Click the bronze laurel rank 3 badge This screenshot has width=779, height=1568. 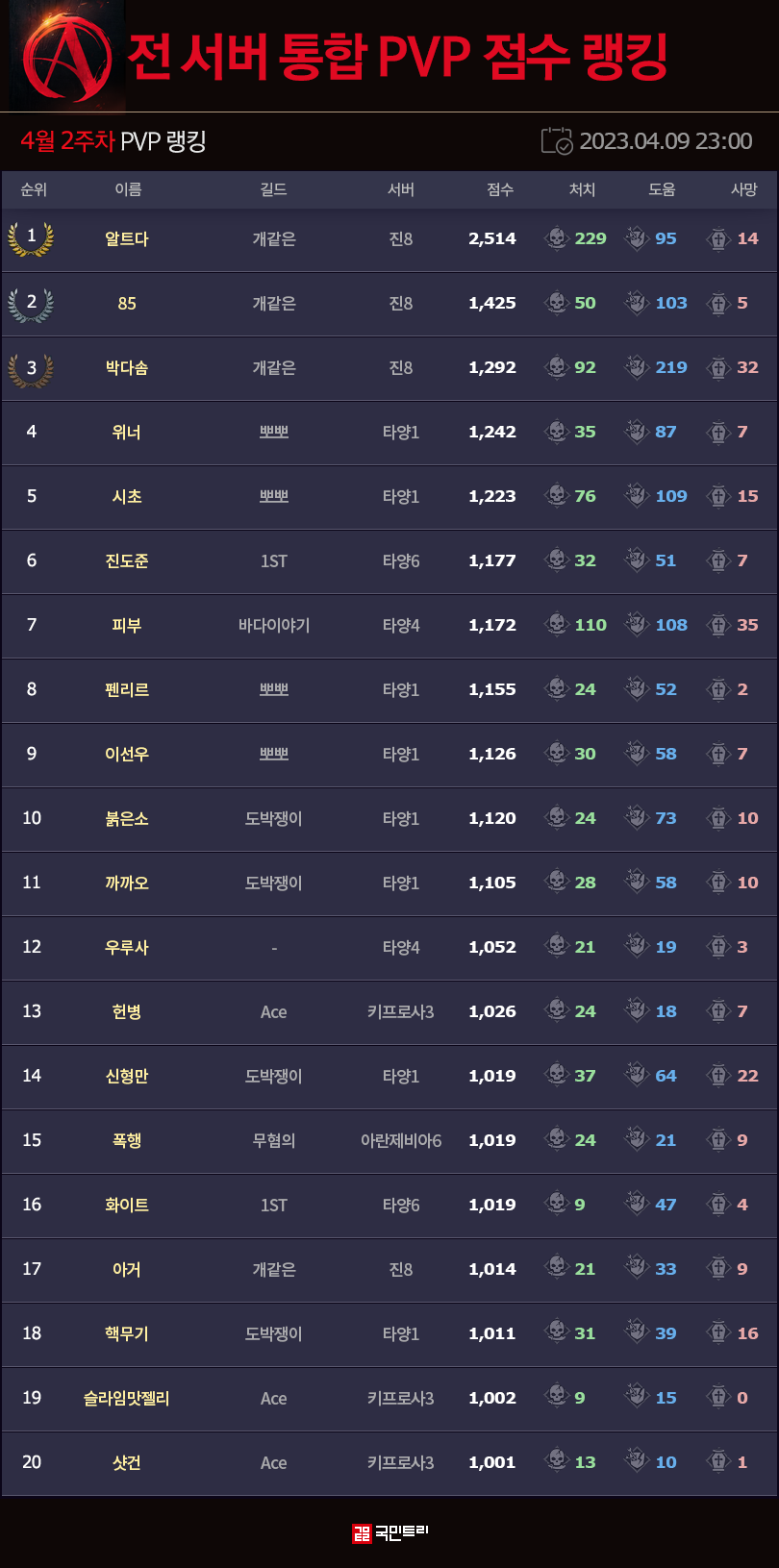[31, 368]
